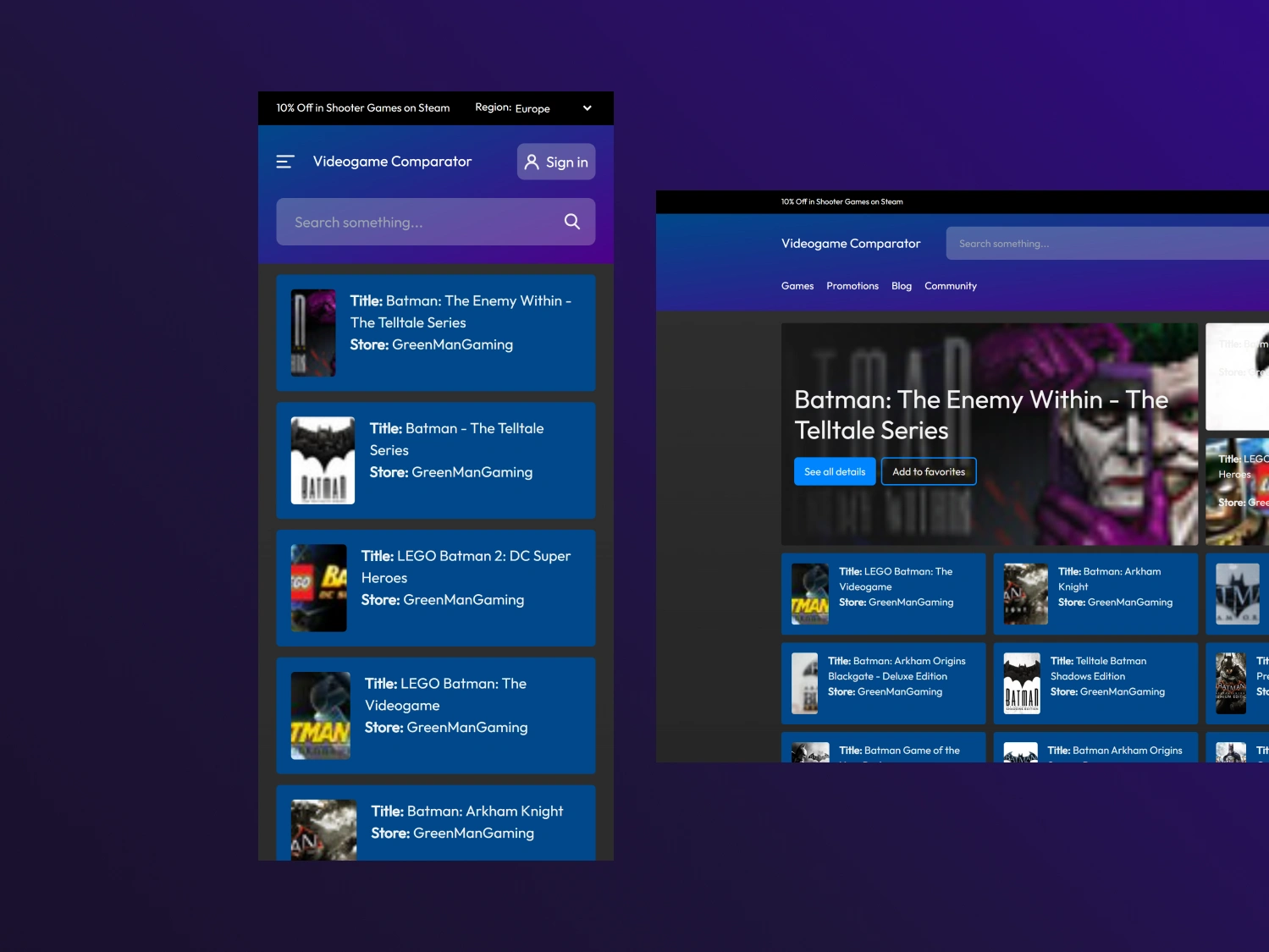Viewport: 1269px width, 952px height.
Task: Select title Batman Game of the Year
Action: pyautogui.click(x=899, y=751)
